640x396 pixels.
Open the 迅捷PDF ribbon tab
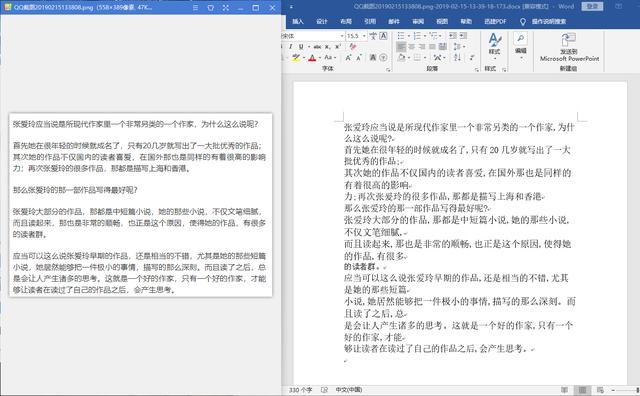[495, 21]
